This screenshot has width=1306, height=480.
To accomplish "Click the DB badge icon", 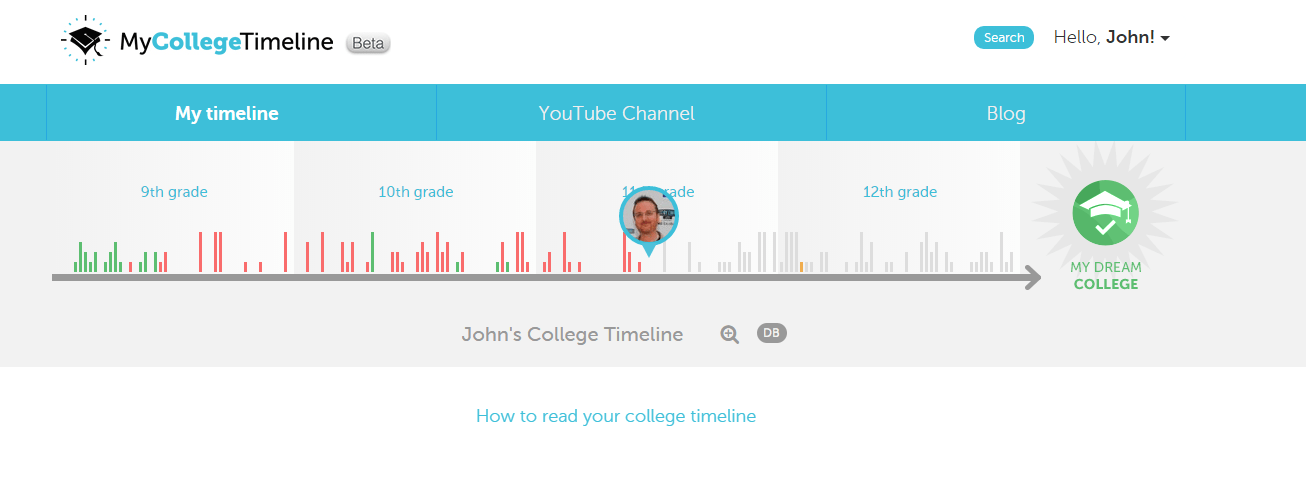I will coord(772,333).
